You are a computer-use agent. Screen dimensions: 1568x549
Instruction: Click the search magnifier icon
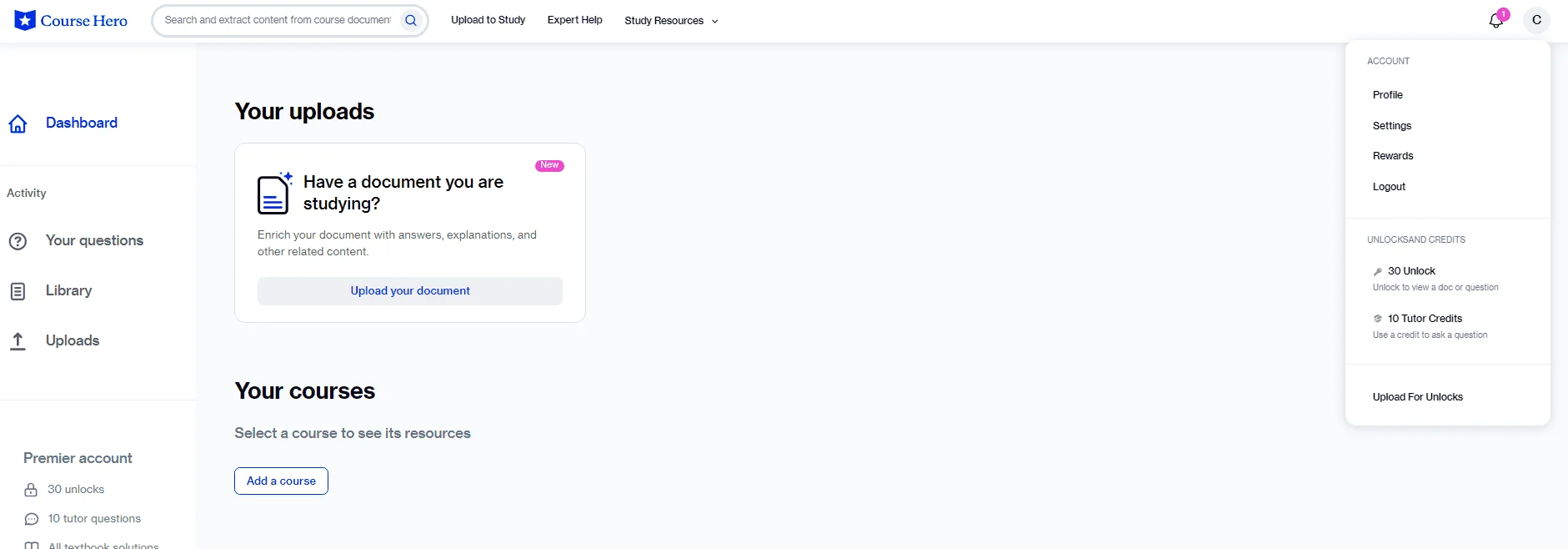point(411,20)
